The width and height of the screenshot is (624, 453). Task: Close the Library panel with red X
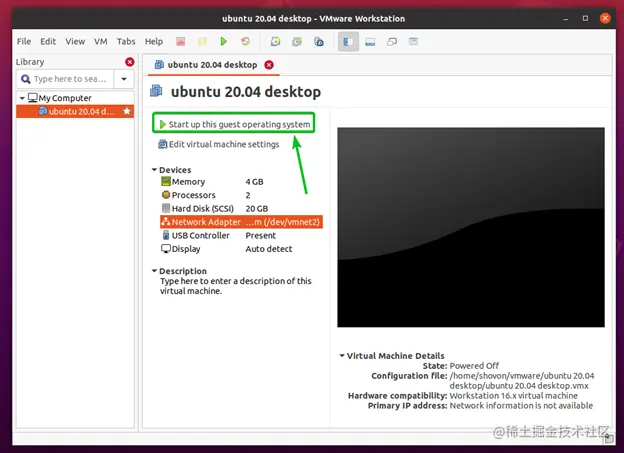click(129, 62)
